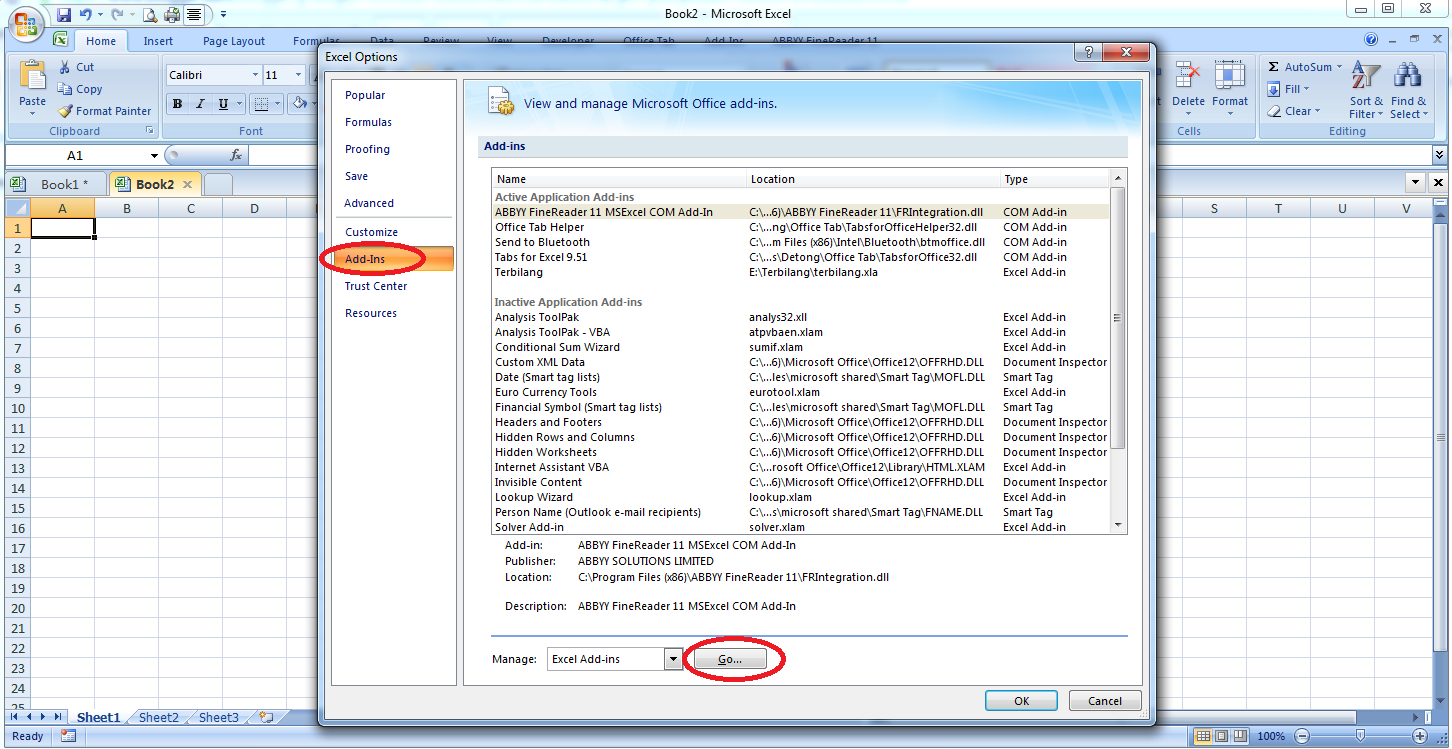Cut selection with the scissors icon
This screenshot has height=749, width=1452.
tap(65, 67)
